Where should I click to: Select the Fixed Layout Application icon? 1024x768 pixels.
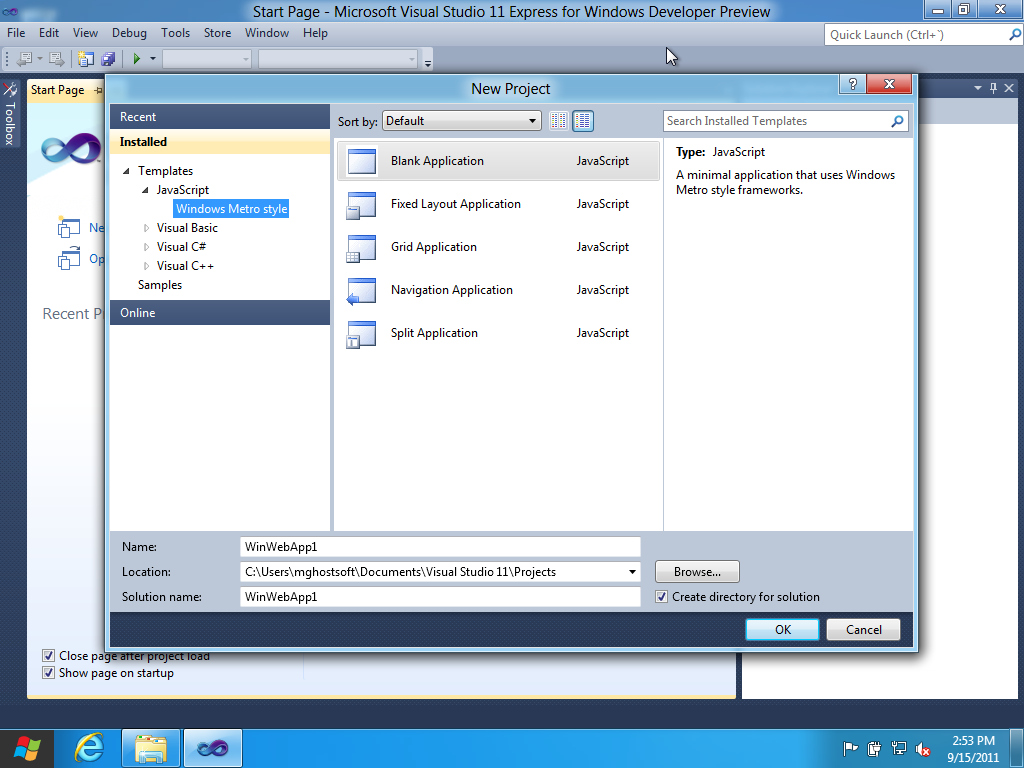coord(360,205)
